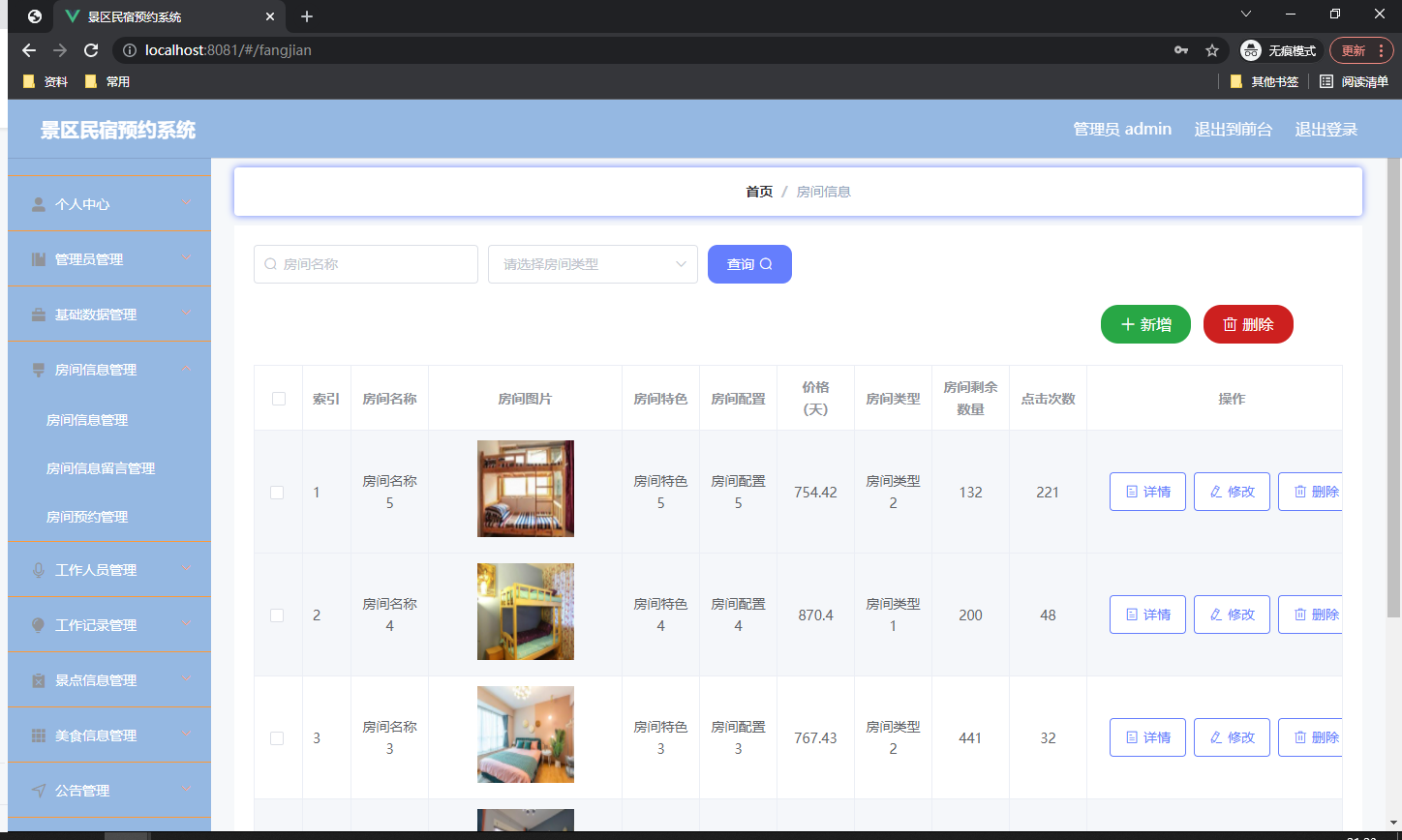Click the clipboard icon beside 景点信息管理

pyautogui.click(x=39, y=680)
